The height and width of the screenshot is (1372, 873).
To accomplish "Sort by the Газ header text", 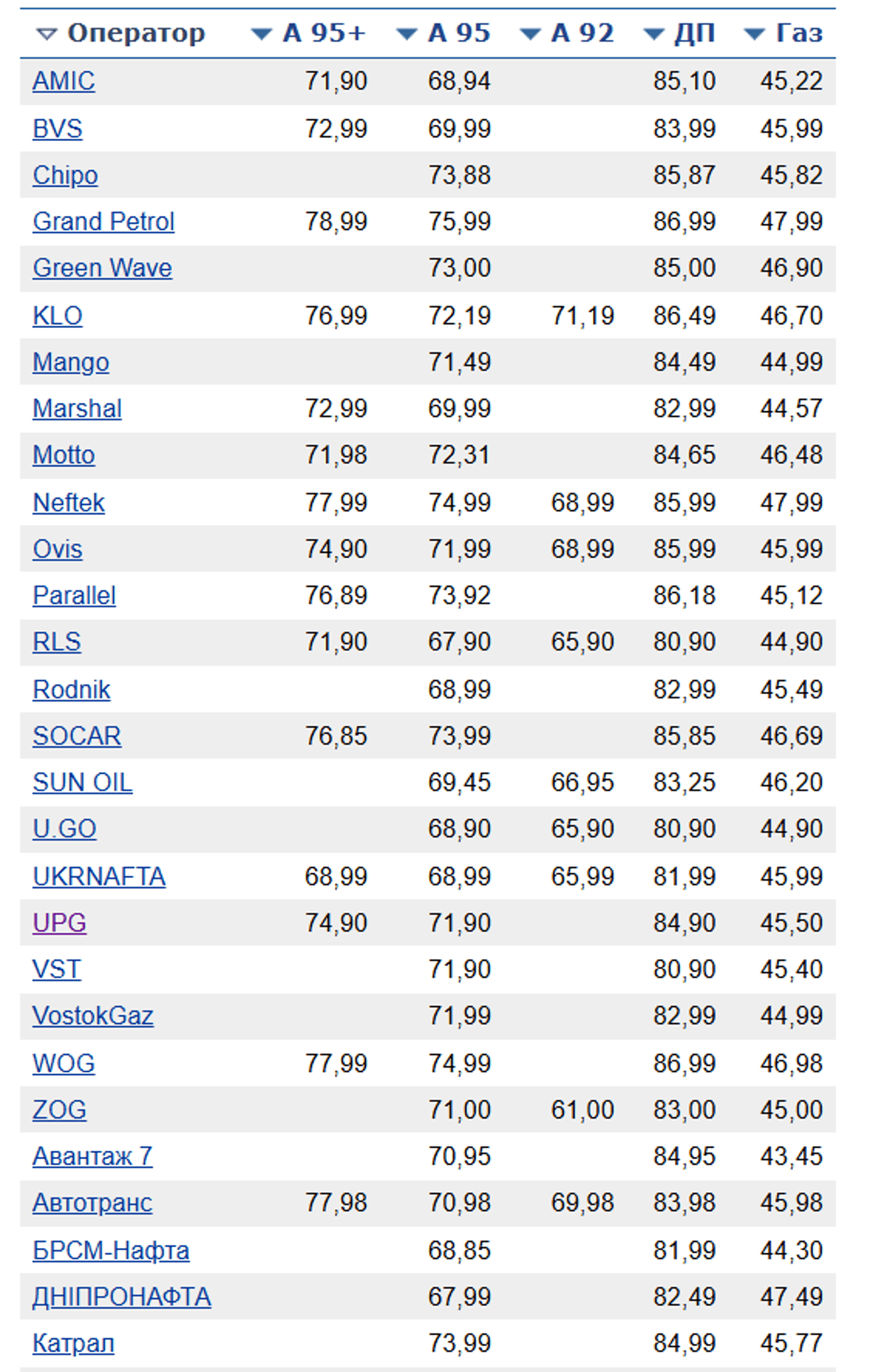I will [x=799, y=33].
